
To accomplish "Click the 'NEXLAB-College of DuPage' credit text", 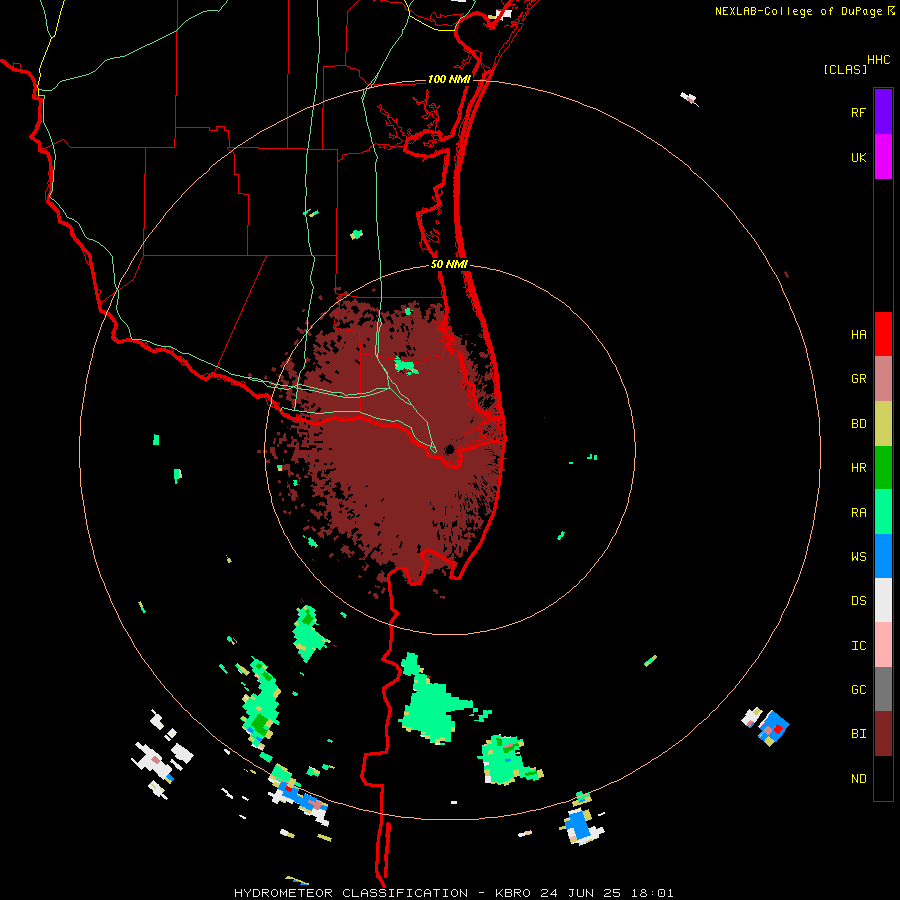I will point(798,11).
